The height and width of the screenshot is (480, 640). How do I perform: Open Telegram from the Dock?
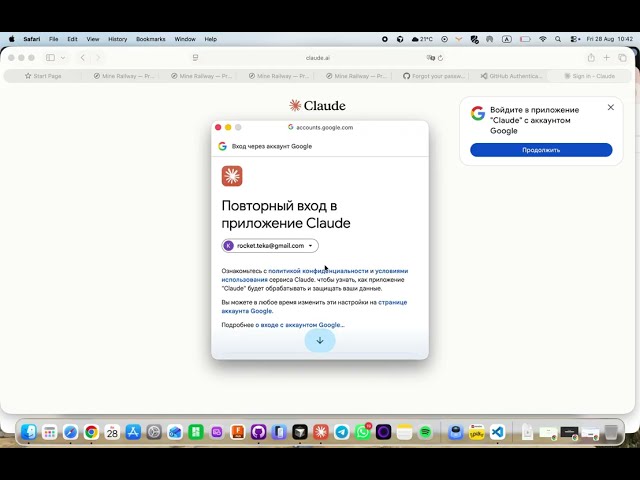pyautogui.click(x=342, y=432)
